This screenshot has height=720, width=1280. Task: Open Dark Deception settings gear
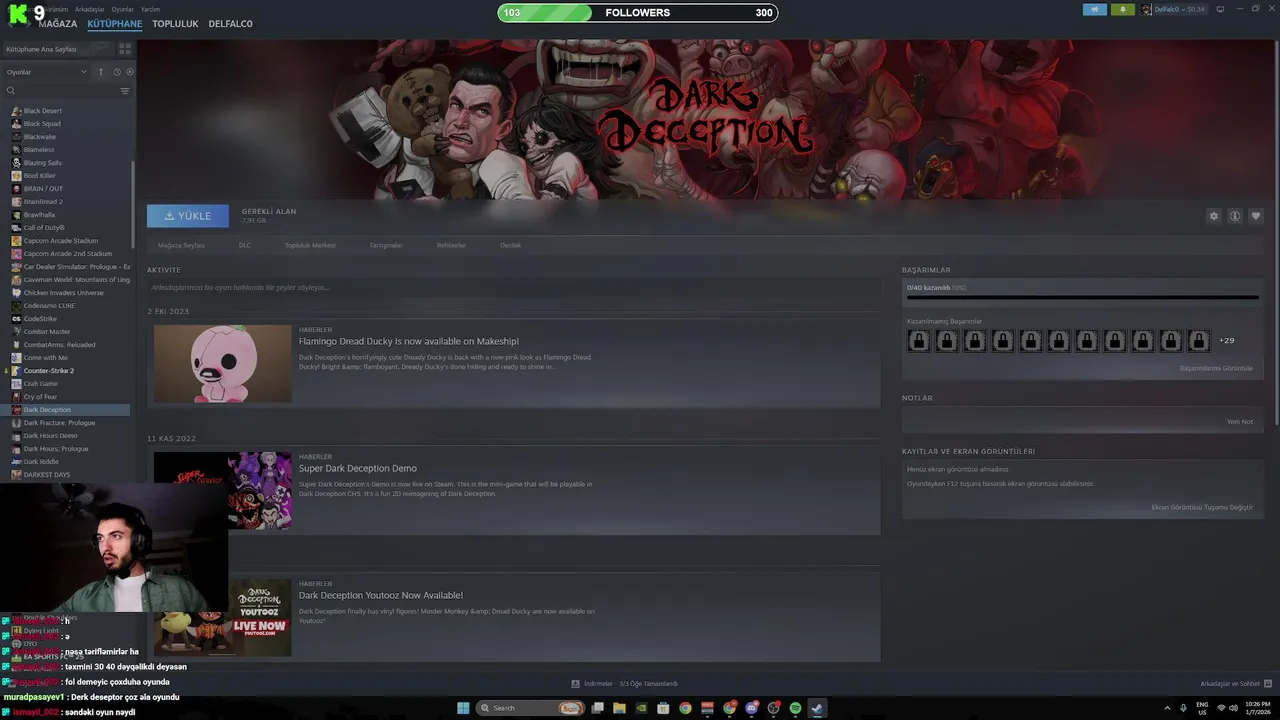pyautogui.click(x=1214, y=216)
